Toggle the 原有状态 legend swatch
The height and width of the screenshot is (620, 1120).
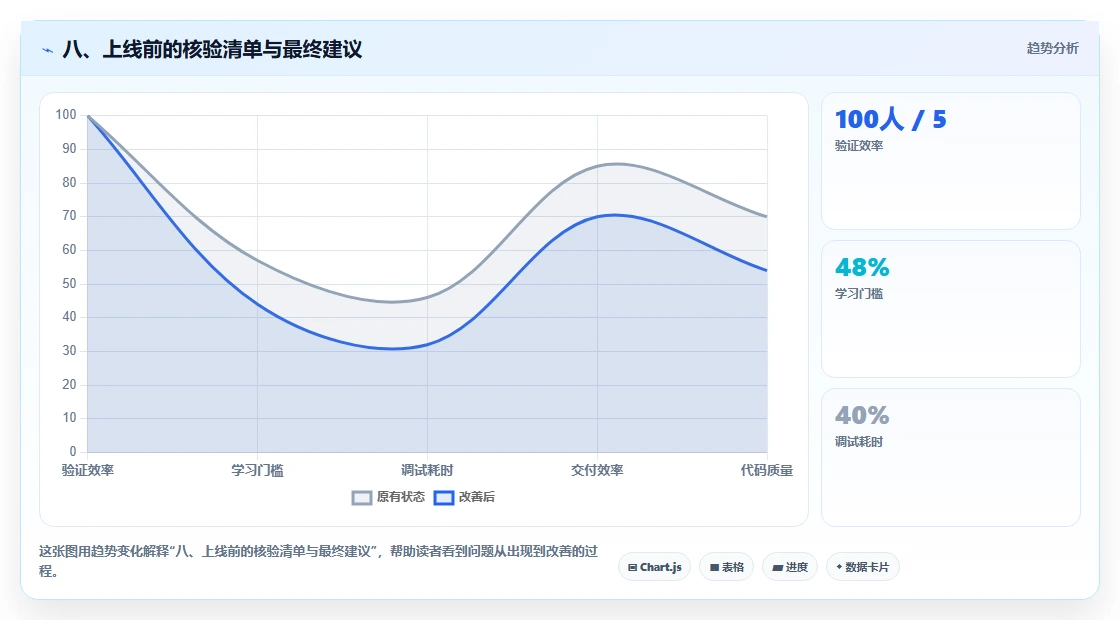[362, 498]
